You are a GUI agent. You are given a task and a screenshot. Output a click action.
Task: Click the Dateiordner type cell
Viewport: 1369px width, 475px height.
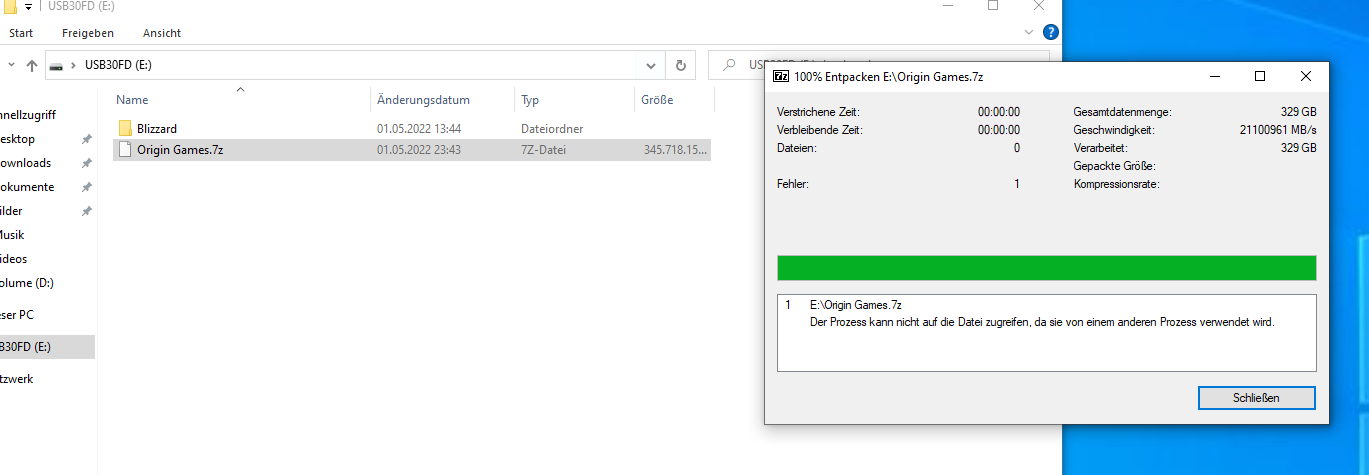point(552,129)
